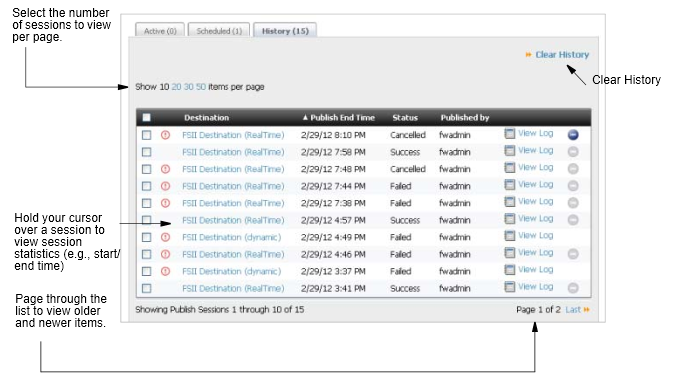This screenshot has height=384, width=674.
Task: Show 20 items per page
Action: [x=176, y=87]
